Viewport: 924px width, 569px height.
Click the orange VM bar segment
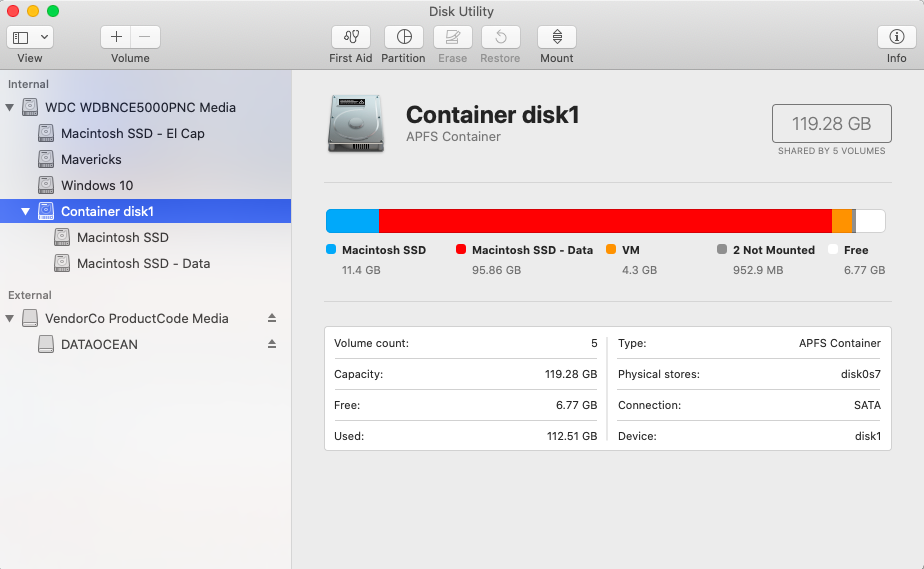pyautogui.click(x=842, y=221)
